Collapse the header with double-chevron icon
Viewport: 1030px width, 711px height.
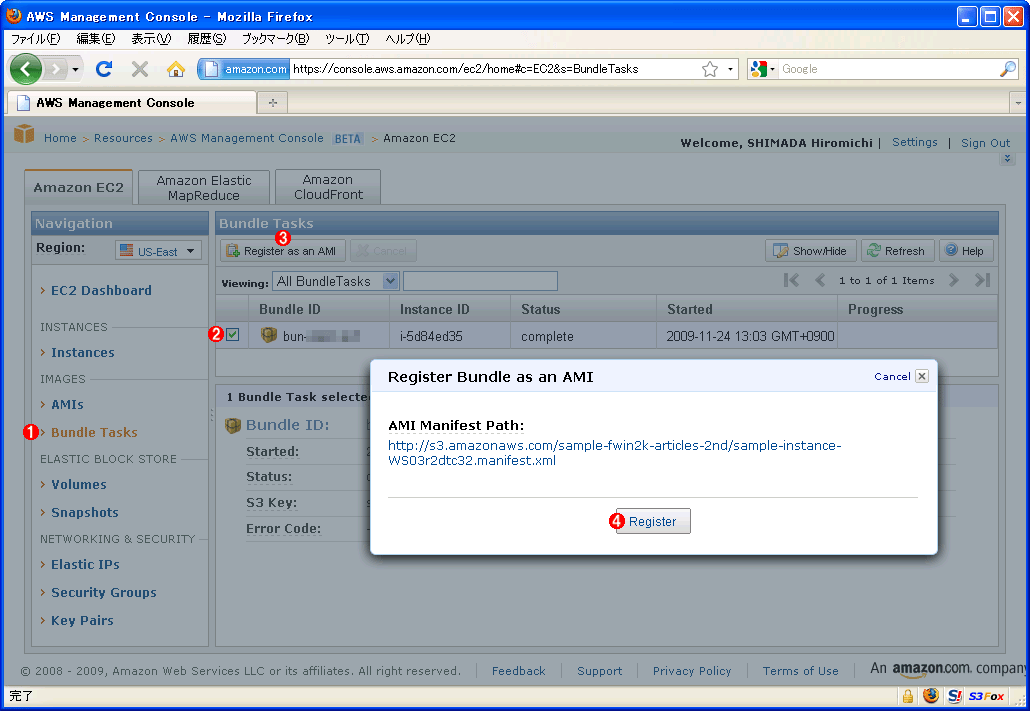1007,158
